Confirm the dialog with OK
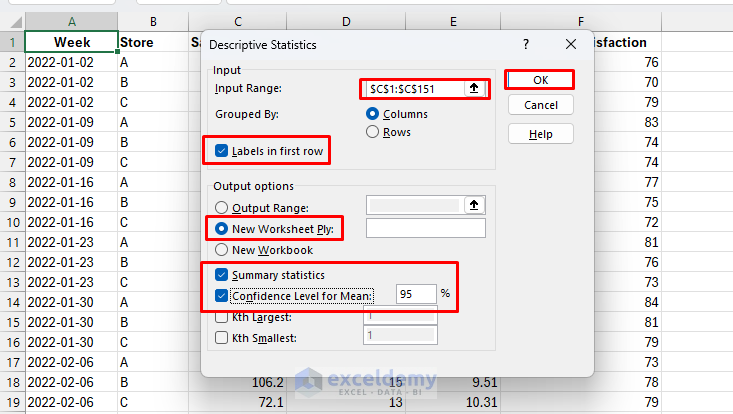The width and height of the screenshot is (733, 414). [x=540, y=80]
